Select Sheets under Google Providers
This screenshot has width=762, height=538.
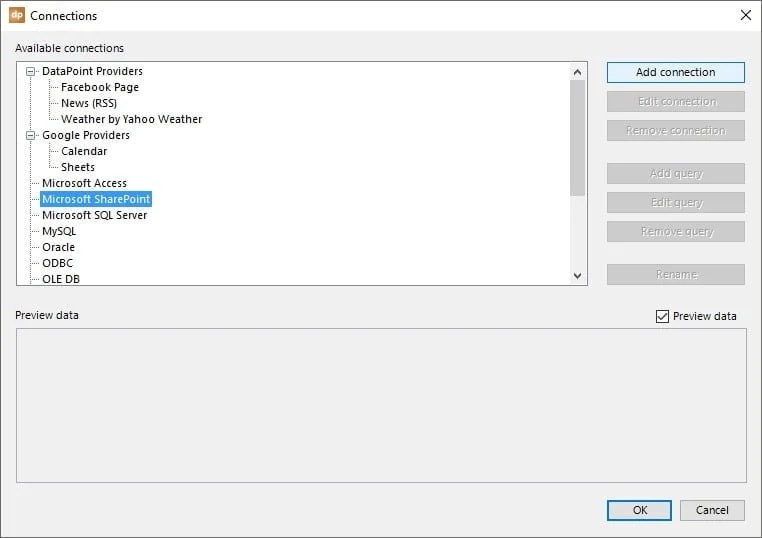point(78,167)
